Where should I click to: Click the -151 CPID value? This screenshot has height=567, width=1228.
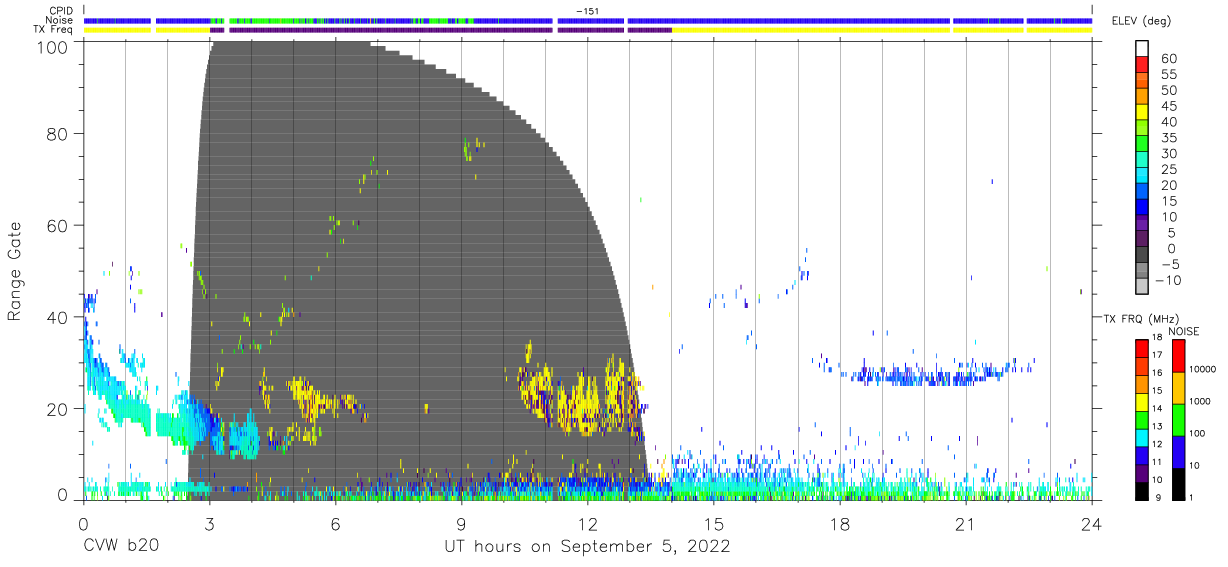[x=587, y=10]
